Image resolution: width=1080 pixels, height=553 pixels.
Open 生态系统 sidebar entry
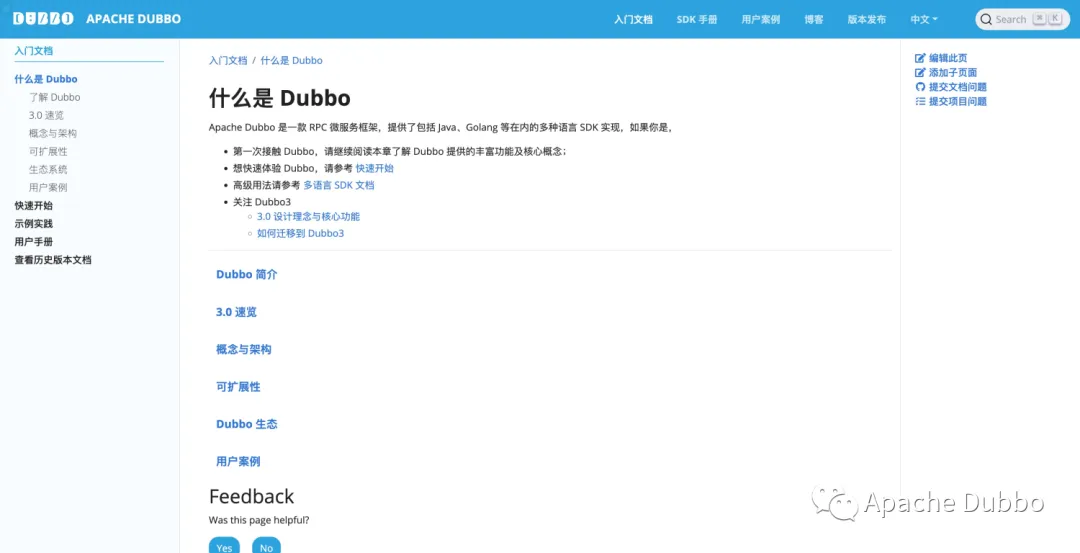click(48, 169)
